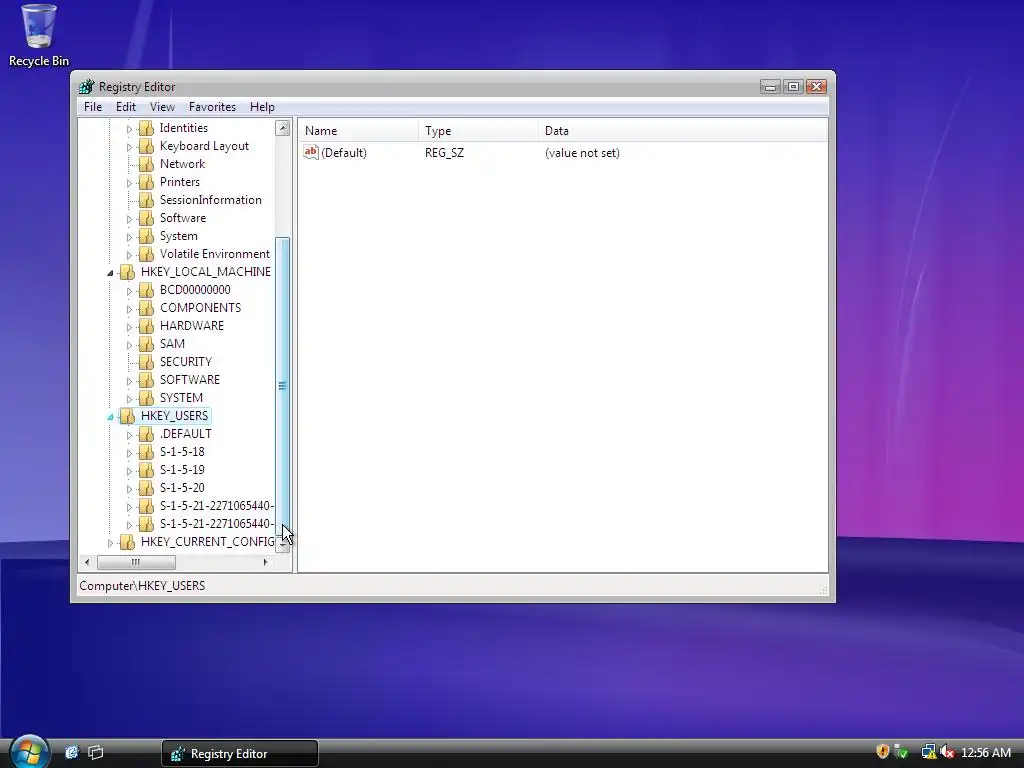Click the taskbar clock showing 12:56 AM
The image size is (1024, 768).
[x=986, y=753]
